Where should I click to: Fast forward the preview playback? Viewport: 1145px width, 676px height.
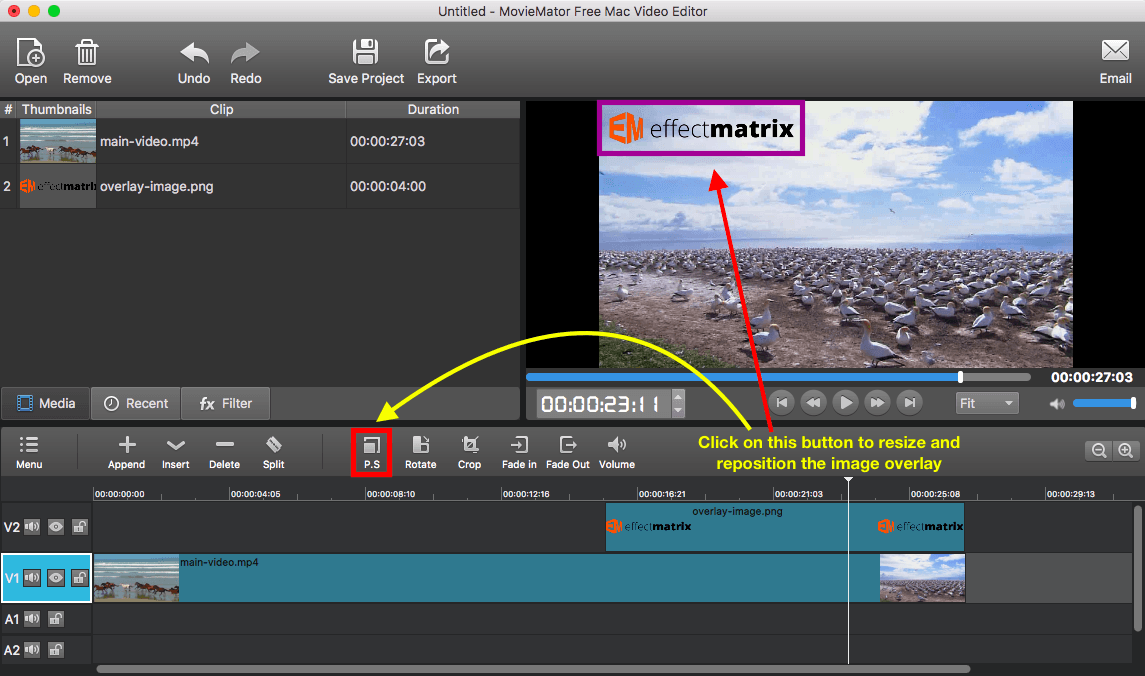pos(877,402)
